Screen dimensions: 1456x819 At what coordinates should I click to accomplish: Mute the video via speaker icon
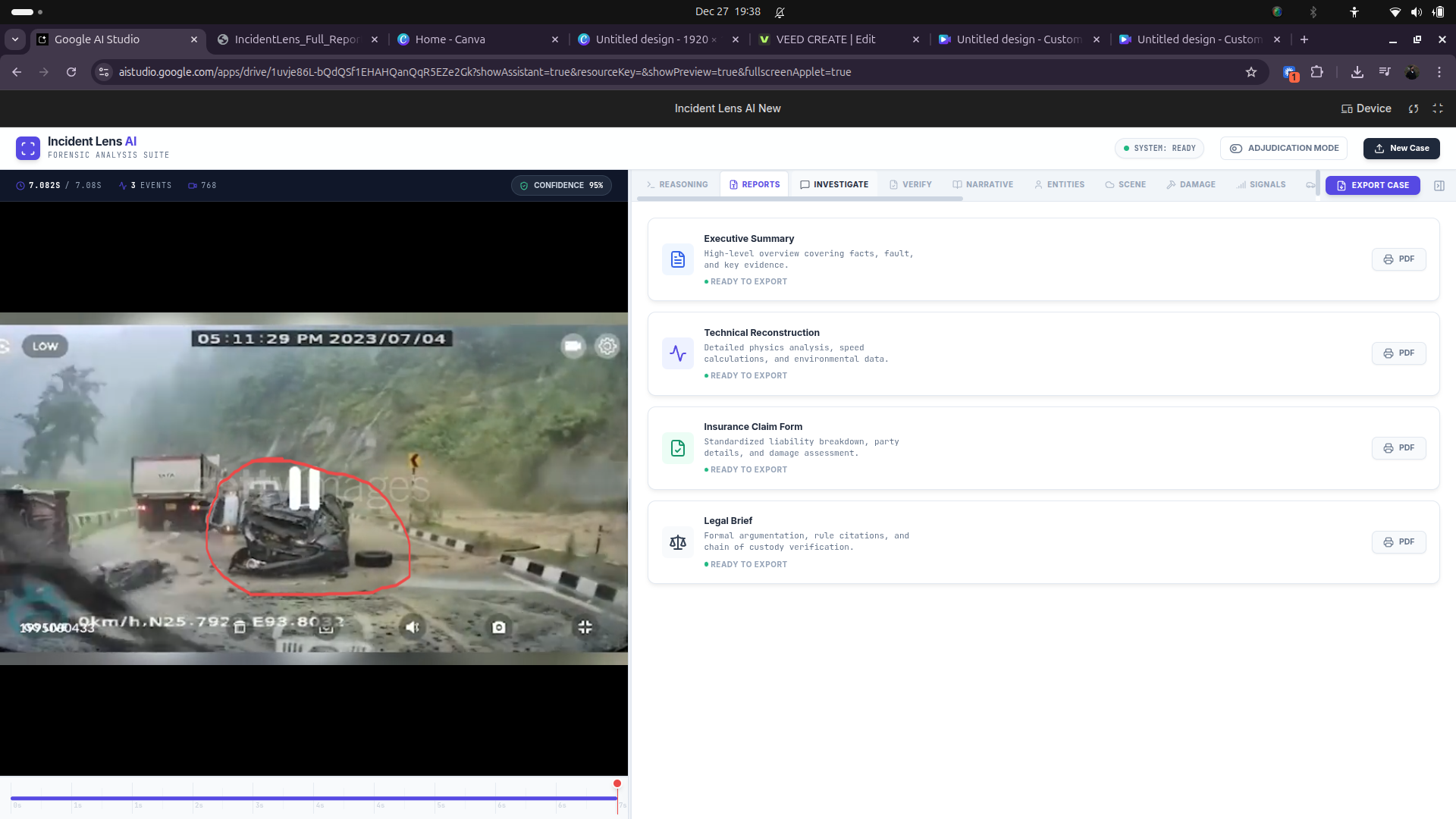point(412,627)
